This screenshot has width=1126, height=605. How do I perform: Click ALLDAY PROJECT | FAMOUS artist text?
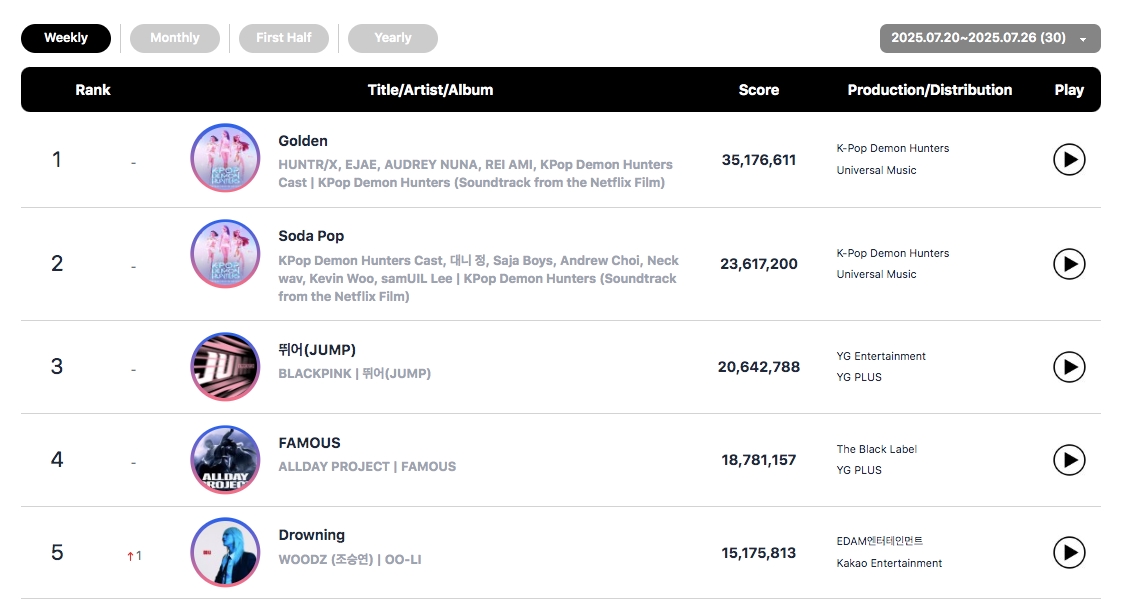(x=367, y=466)
